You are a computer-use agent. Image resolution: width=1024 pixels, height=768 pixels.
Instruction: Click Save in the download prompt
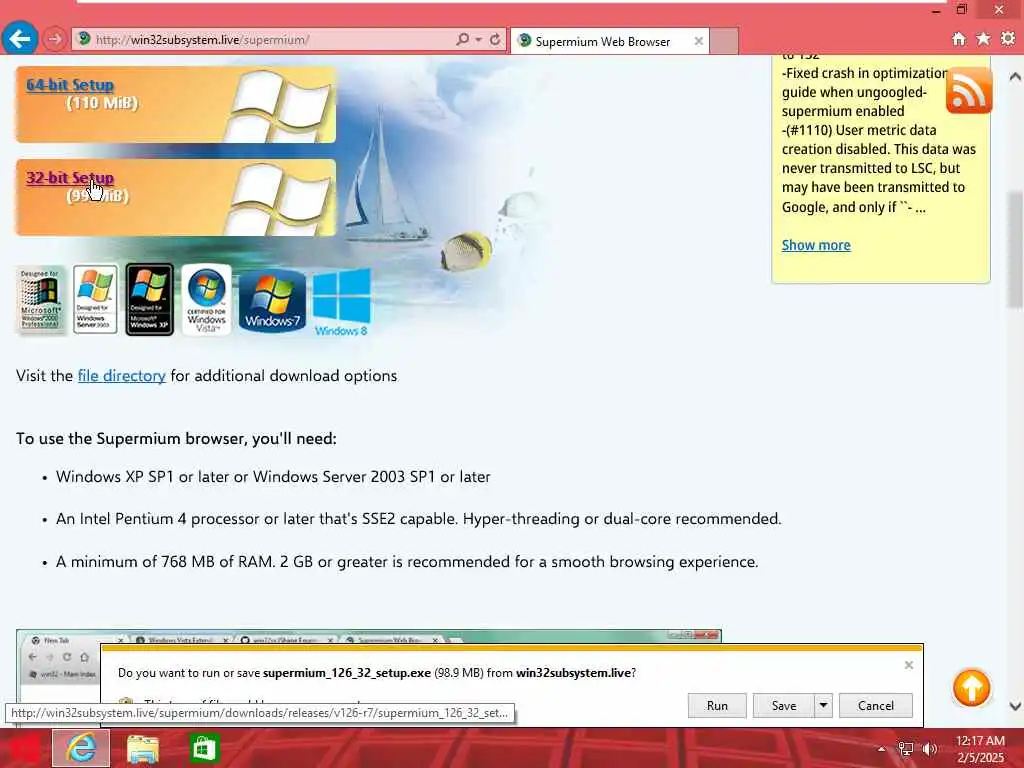pos(784,705)
